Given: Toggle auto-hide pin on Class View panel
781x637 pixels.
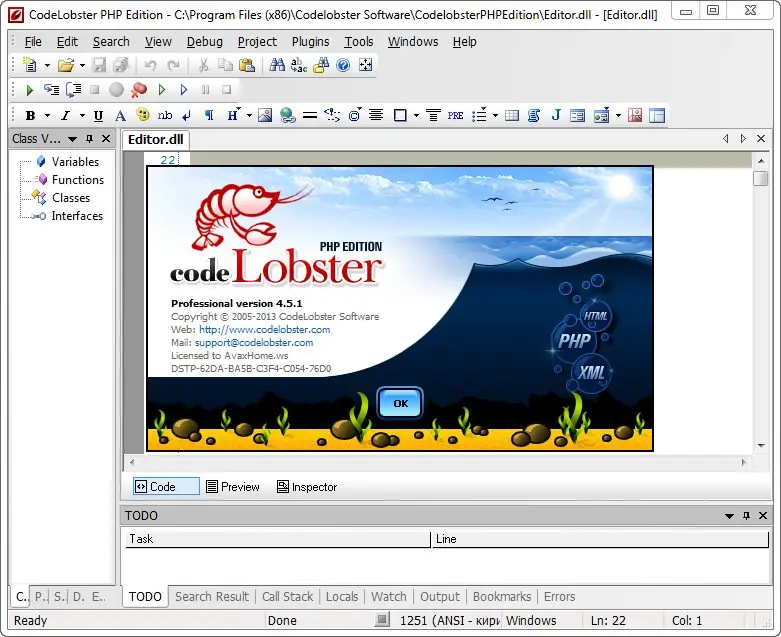Looking at the screenshot, I should [x=90, y=139].
